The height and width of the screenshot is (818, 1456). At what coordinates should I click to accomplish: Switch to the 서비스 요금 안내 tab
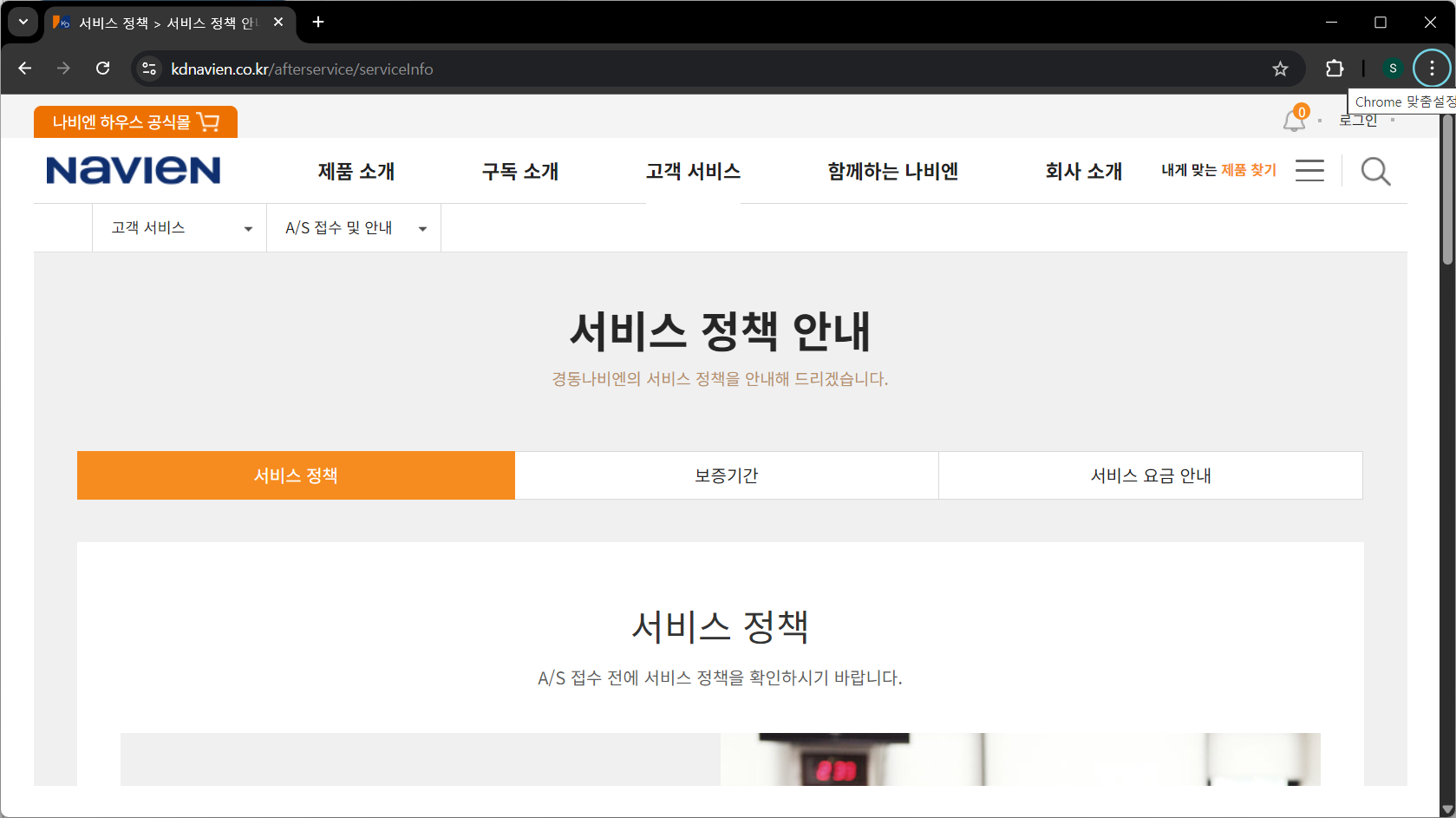click(x=1150, y=475)
